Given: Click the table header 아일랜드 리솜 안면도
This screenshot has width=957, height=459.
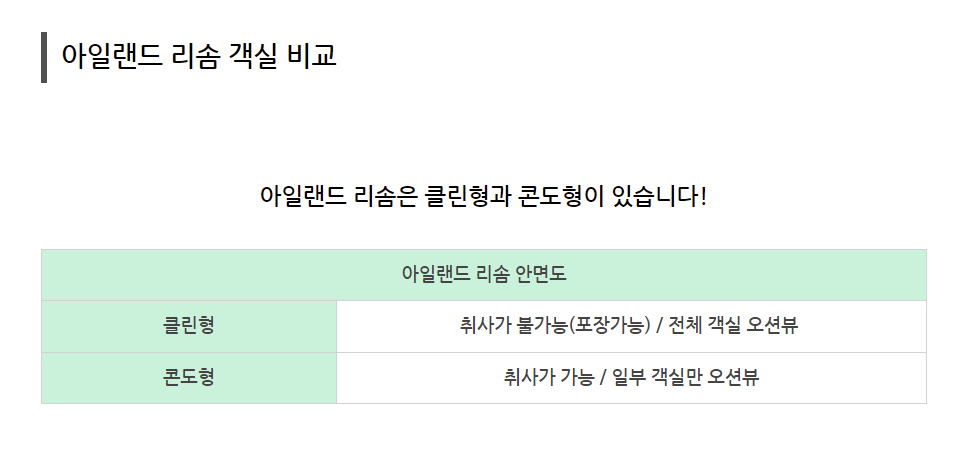Looking at the screenshot, I should pos(484,275).
